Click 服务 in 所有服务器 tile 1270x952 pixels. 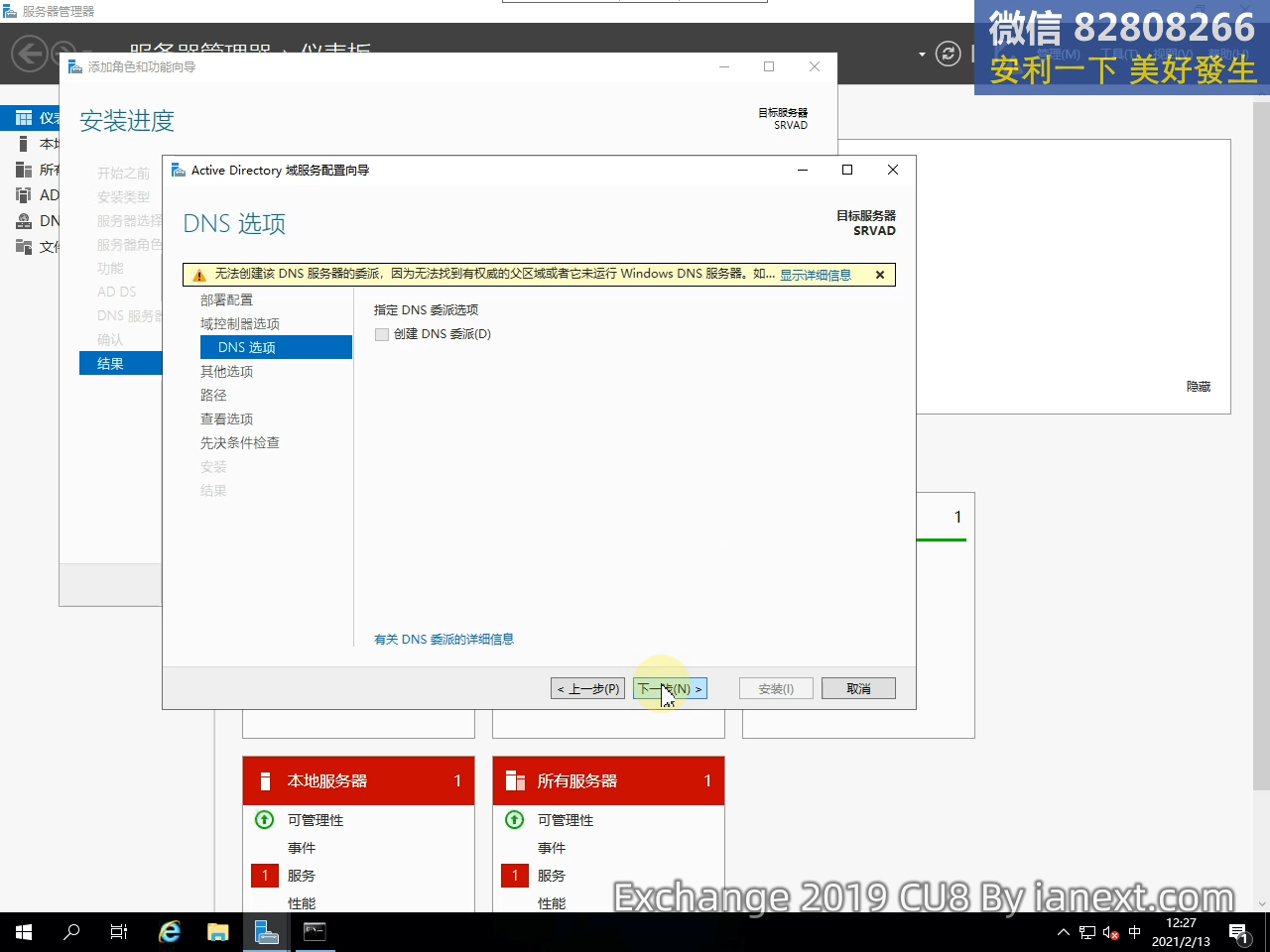(x=552, y=876)
